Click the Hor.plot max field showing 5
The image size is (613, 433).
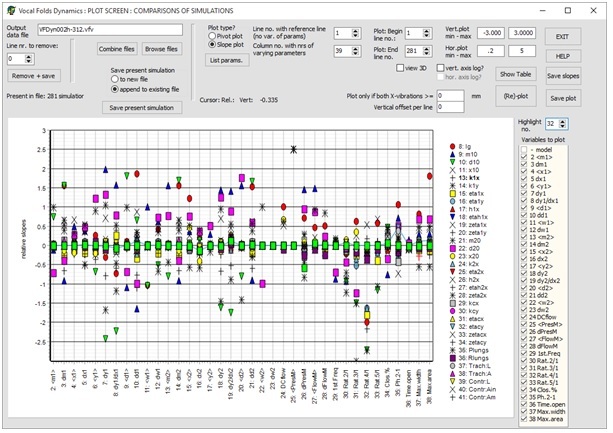coord(522,51)
